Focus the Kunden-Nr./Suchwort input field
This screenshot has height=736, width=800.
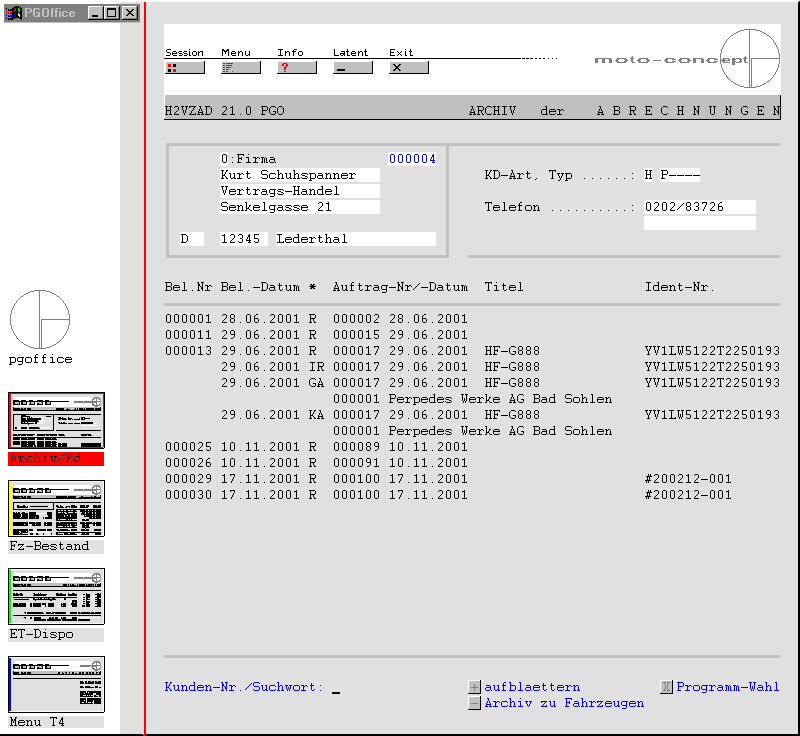click(337, 688)
